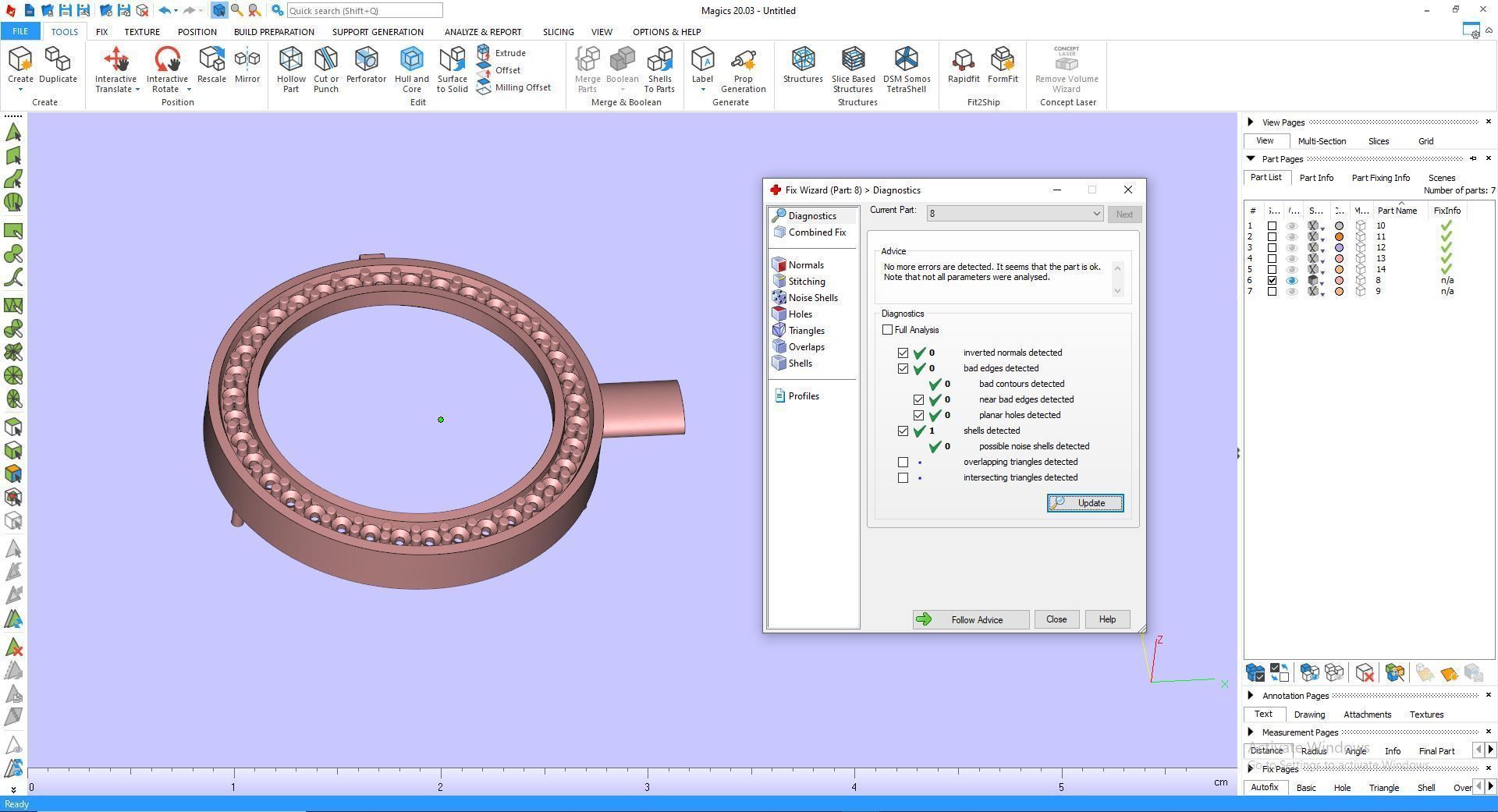Collapse the Part Pages panel
1498x812 pixels.
point(1251,158)
